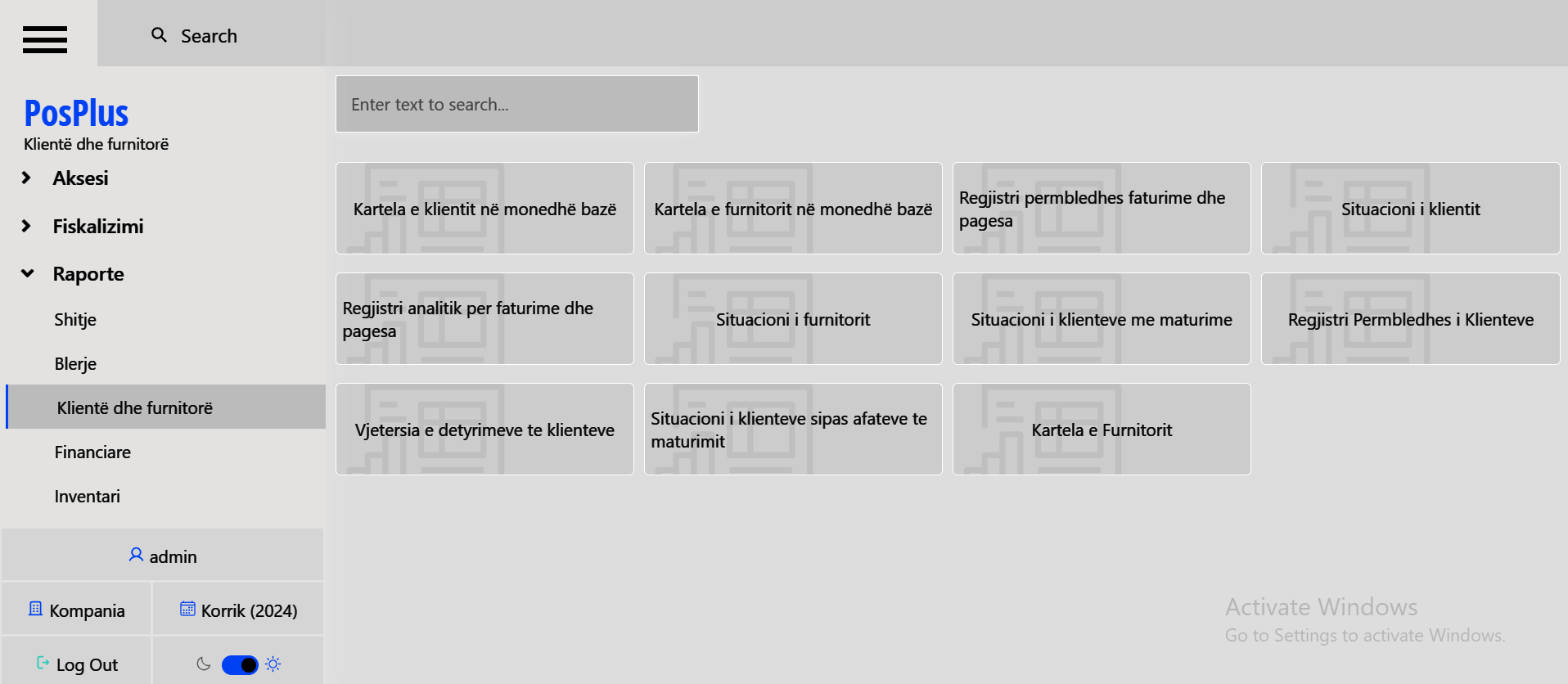Click the moon dark-mode icon
This screenshot has width=1568, height=684.
click(x=204, y=664)
